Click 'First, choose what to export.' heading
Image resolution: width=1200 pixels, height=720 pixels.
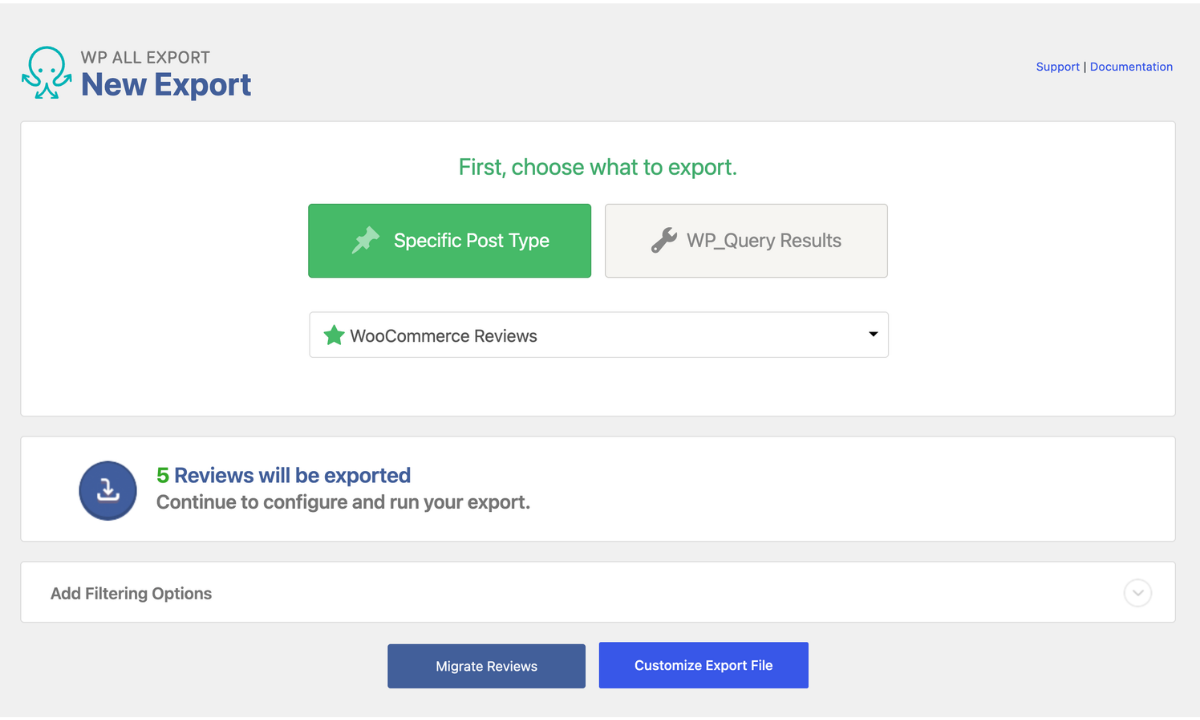(598, 168)
